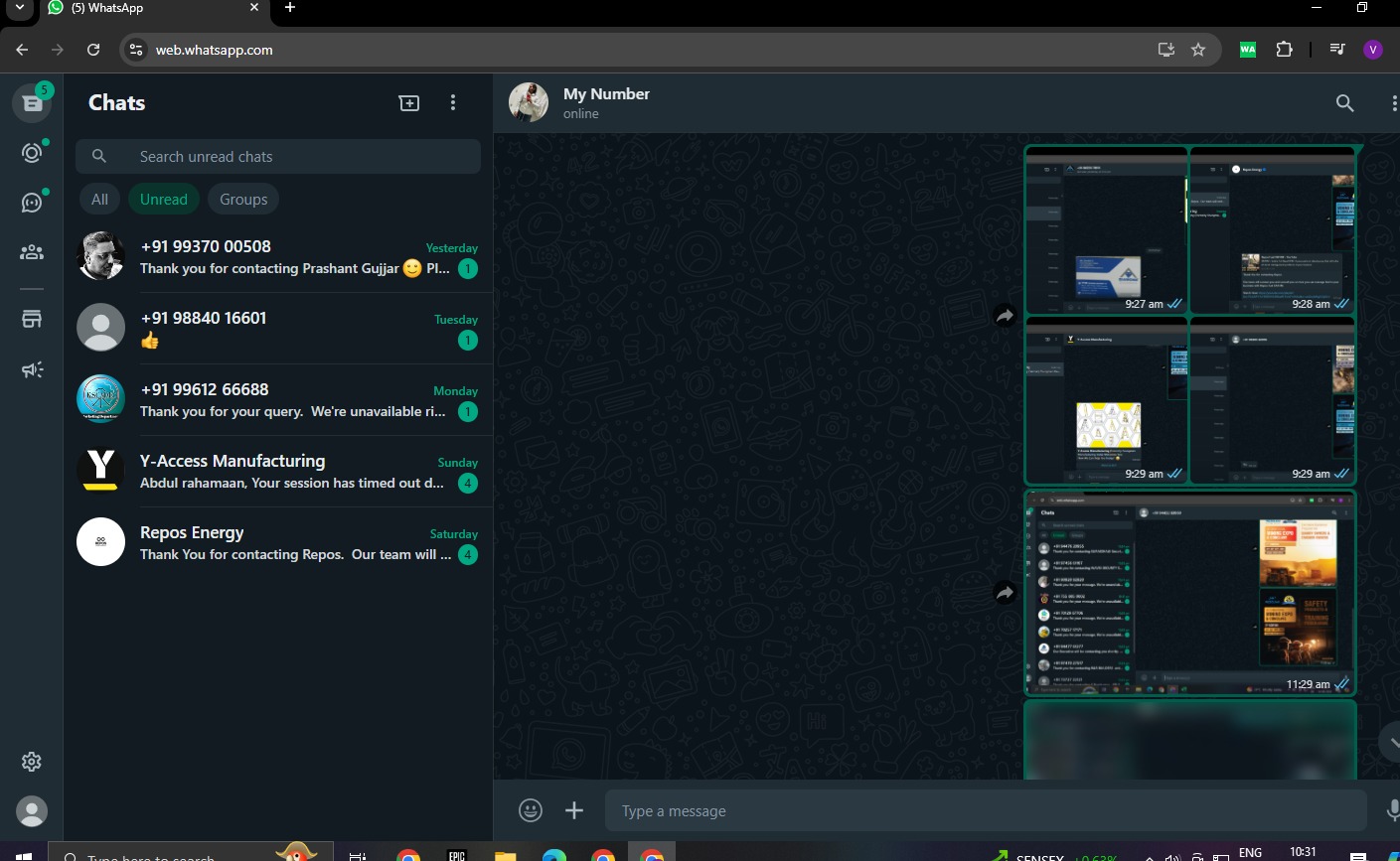Open the image sent at 9:27 am
Screen dimensions: 1400x861
click(x=1107, y=230)
